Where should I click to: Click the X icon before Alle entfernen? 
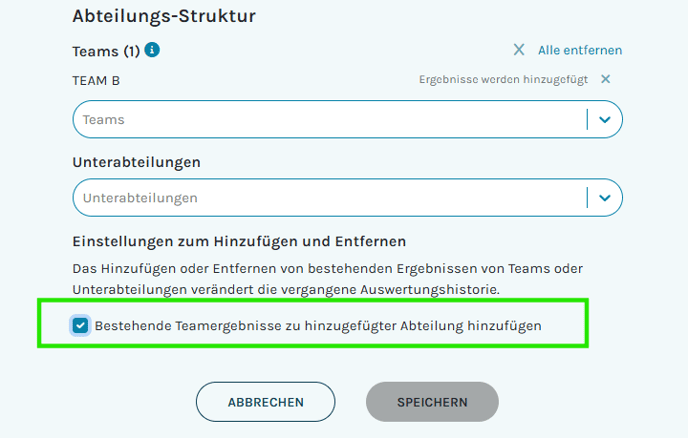(x=518, y=50)
